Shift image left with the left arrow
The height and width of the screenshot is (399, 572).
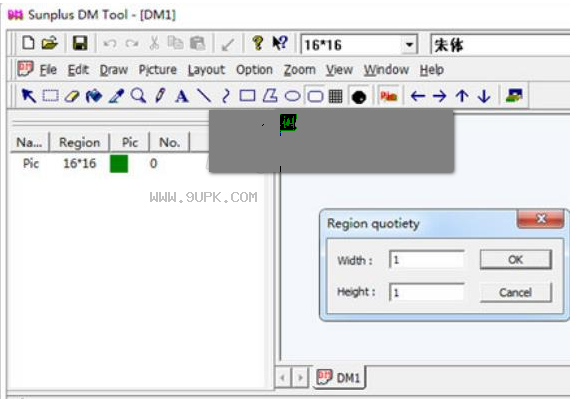[418, 96]
